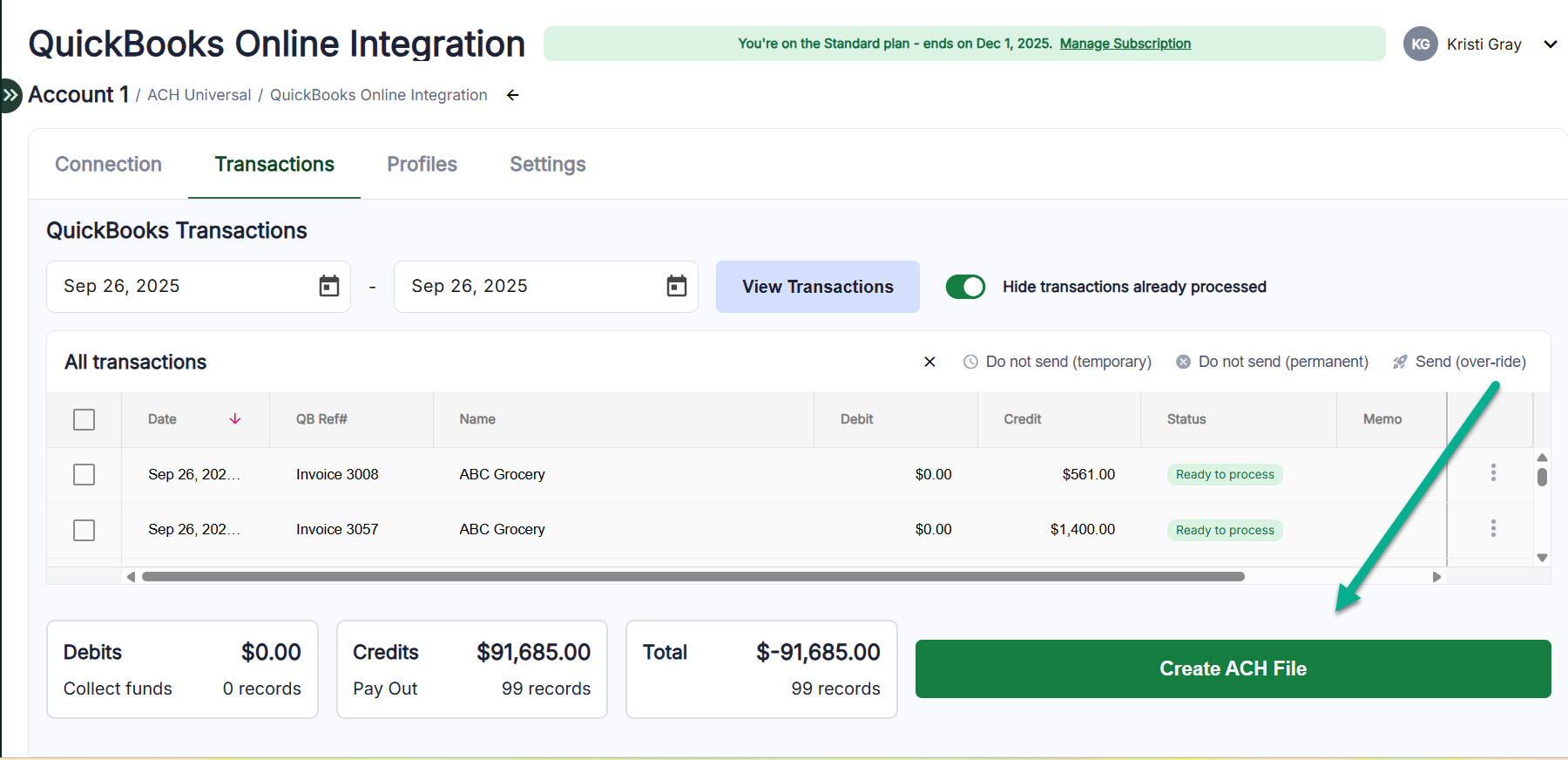Select the checkbox for Invoice 3008
1568x760 pixels.
[x=84, y=474]
